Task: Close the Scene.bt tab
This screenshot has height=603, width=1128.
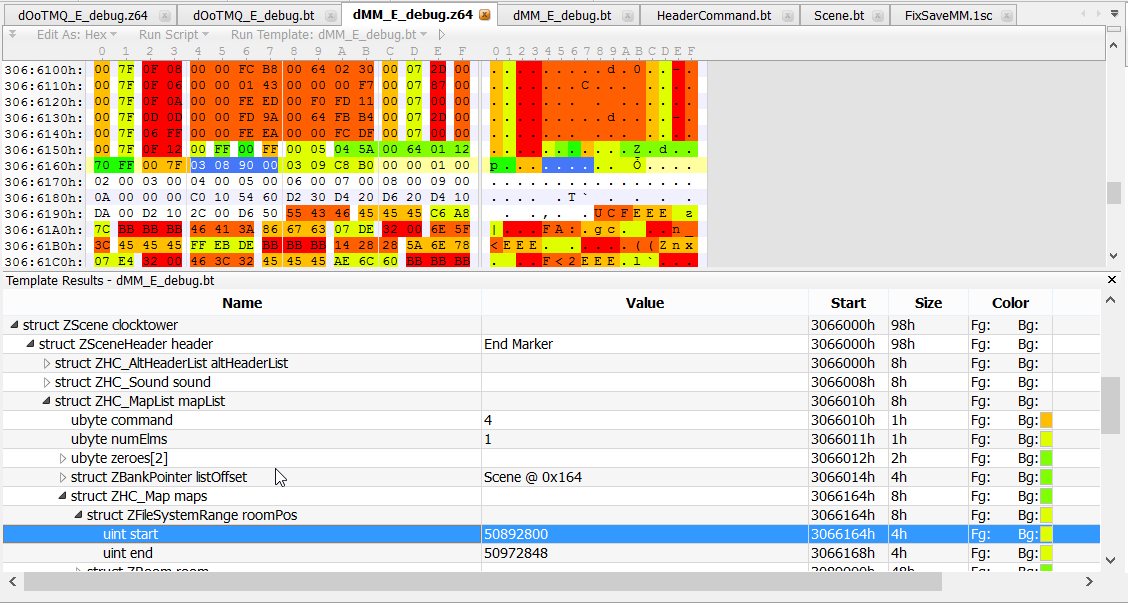Action: (x=878, y=15)
